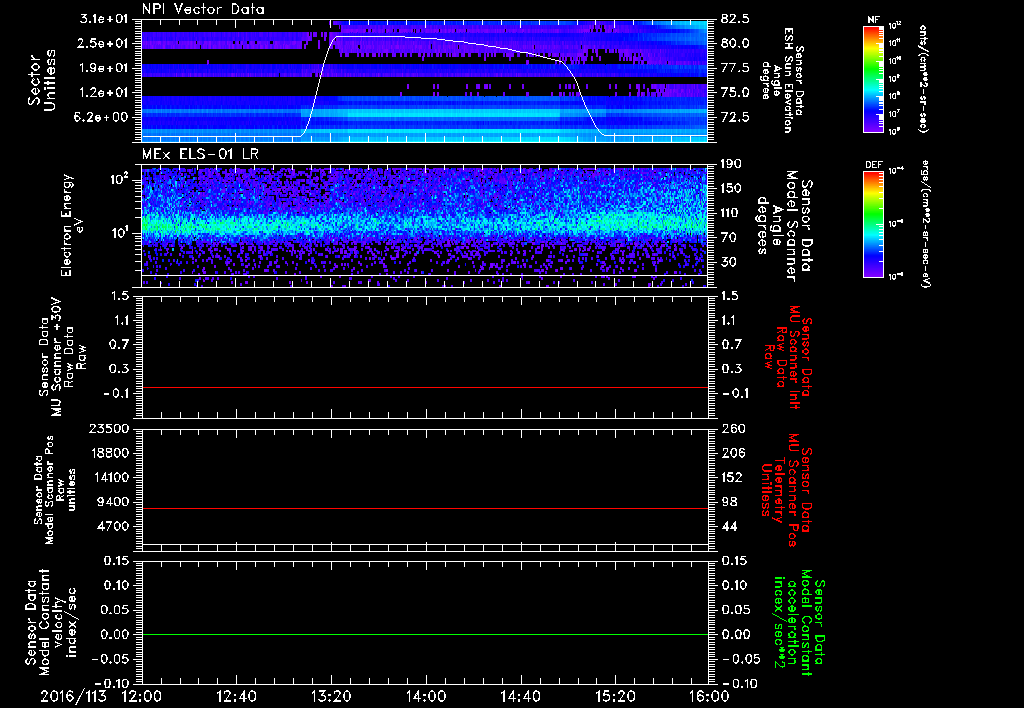1024x708 pixels.
Task: Click the "NF" label above the colorbar
Action: [x=874, y=20]
